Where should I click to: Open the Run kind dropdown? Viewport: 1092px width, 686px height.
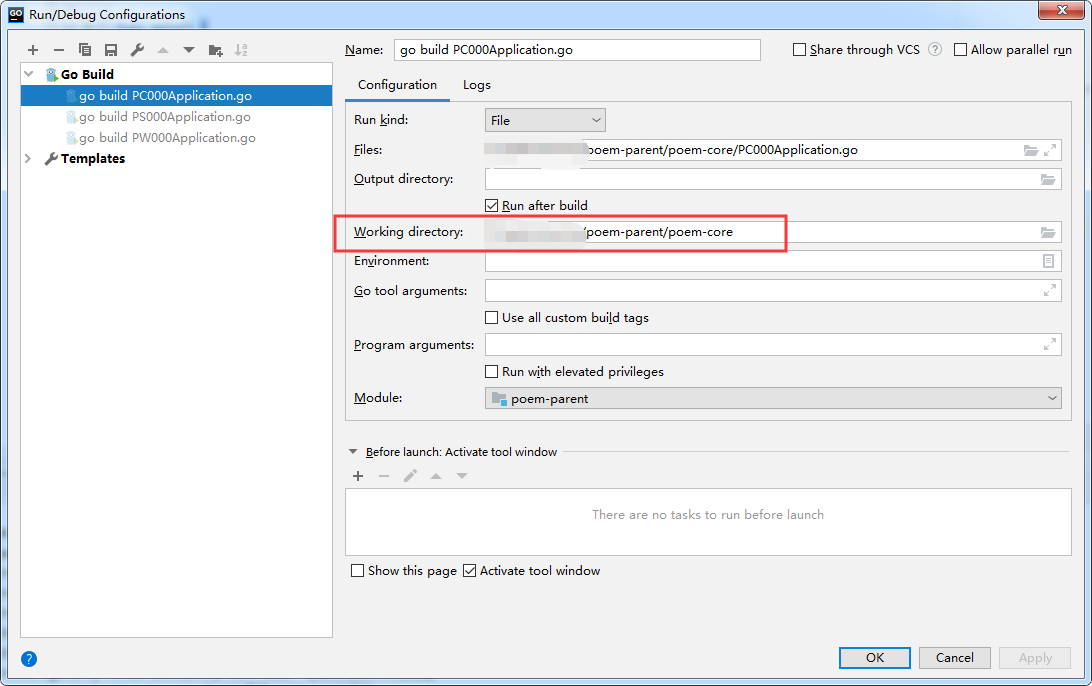pyautogui.click(x=545, y=120)
